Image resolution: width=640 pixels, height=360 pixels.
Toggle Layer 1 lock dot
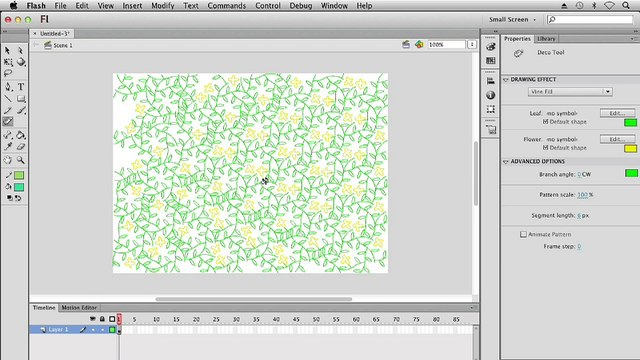click(102, 330)
